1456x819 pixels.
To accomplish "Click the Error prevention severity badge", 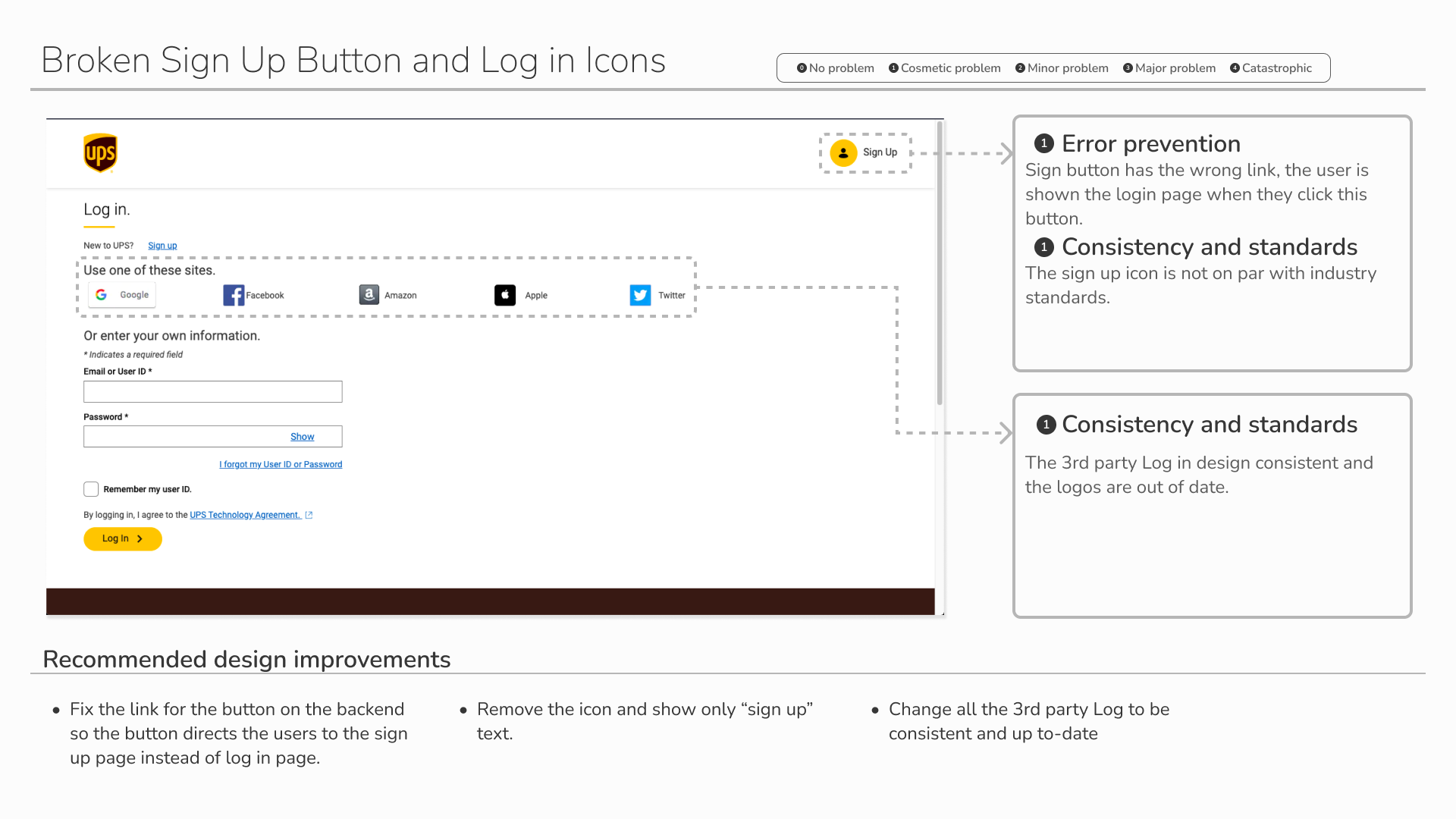I will (x=1044, y=143).
